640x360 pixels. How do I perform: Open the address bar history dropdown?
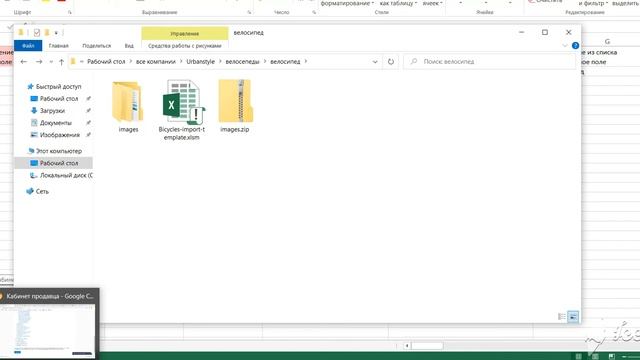coord(375,62)
